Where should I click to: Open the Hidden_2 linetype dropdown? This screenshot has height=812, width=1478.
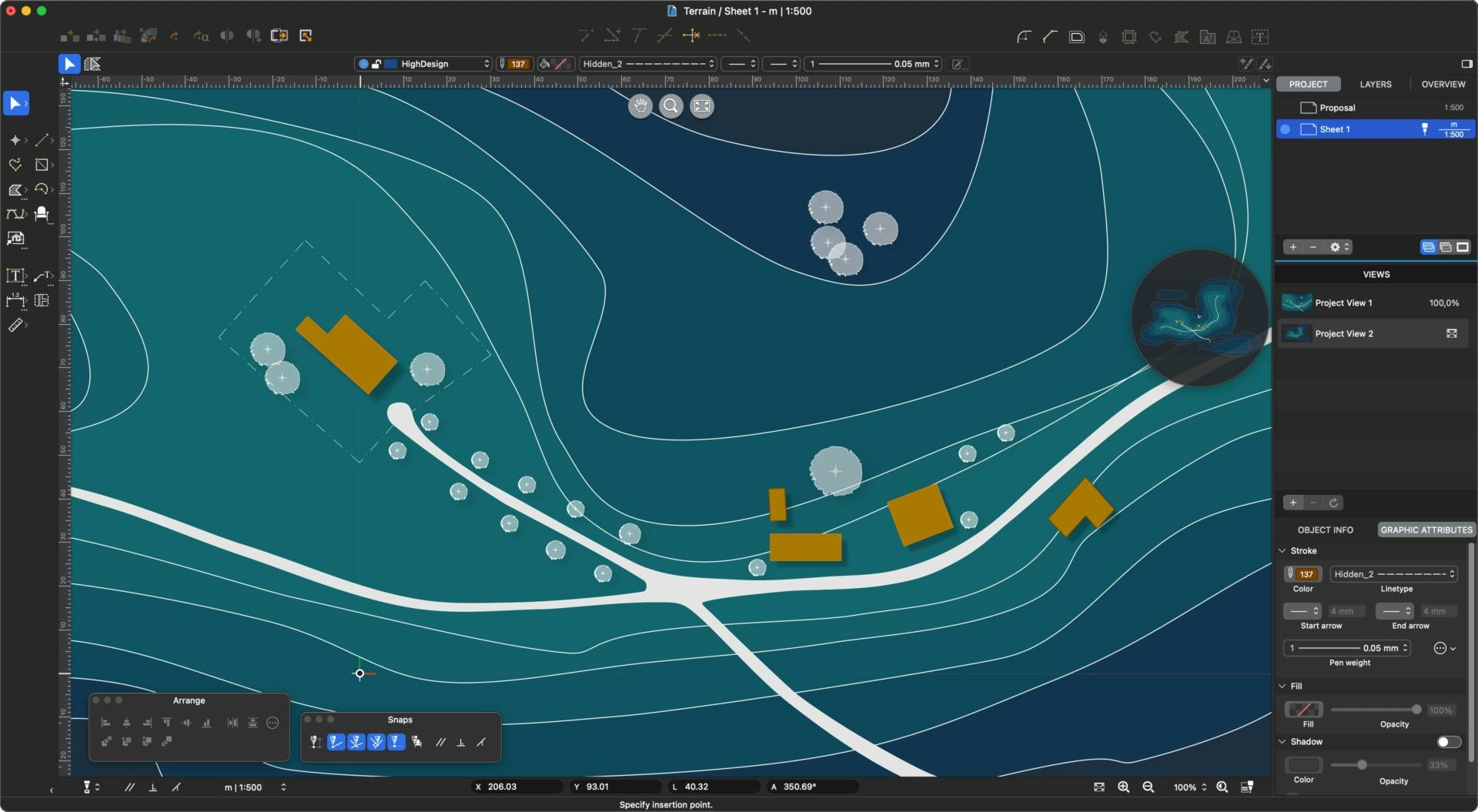click(x=1393, y=574)
